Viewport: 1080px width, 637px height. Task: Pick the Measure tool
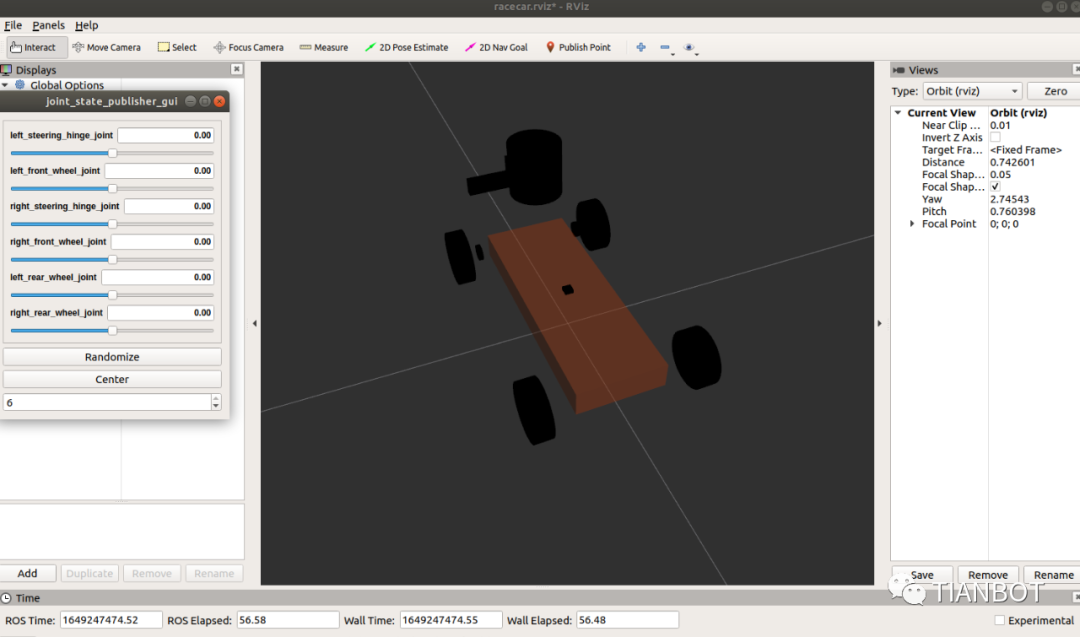click(324, 48)
